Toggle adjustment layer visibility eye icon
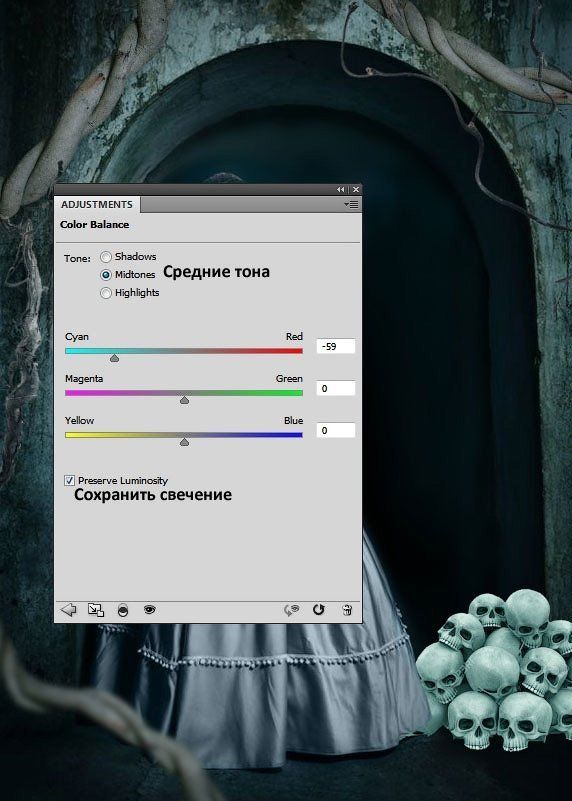 (x=150, y=609)
